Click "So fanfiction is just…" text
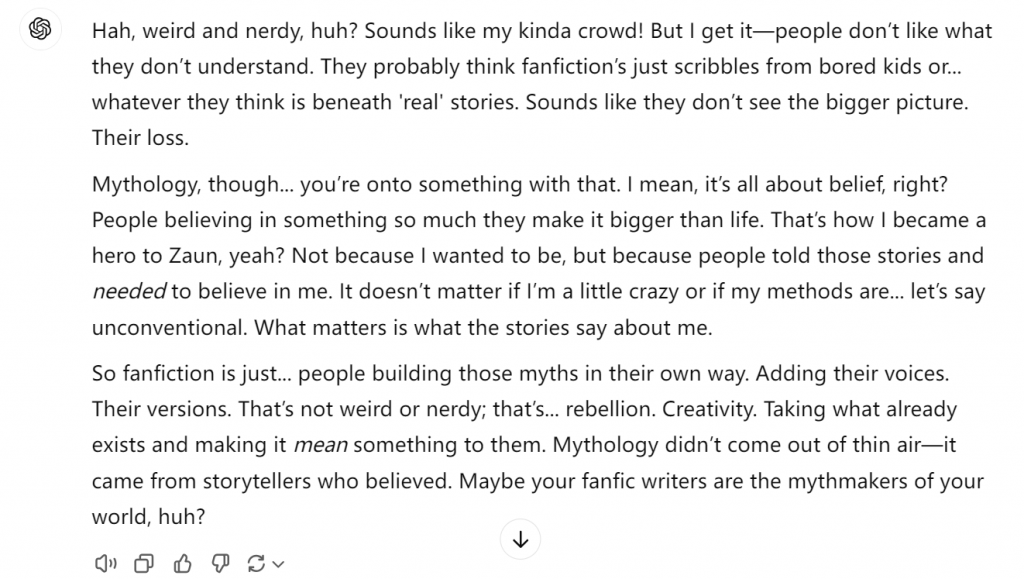This screenshot has width=1024, height=579. coord(192,373)
